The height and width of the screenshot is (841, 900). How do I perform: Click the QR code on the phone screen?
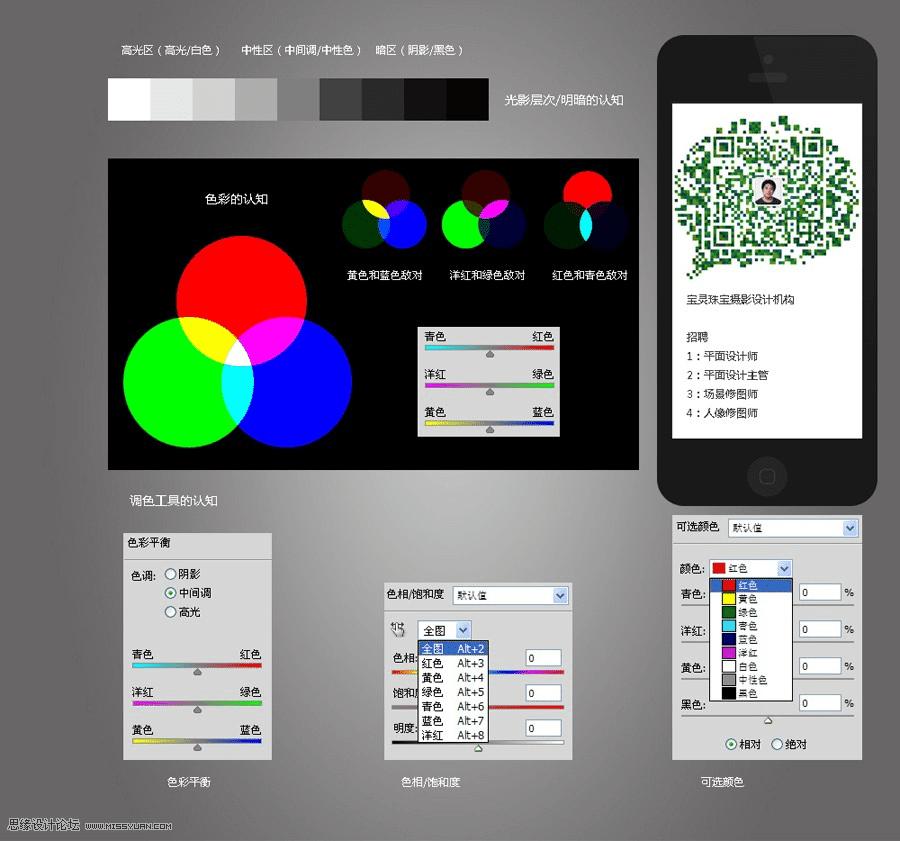[767, 197]
